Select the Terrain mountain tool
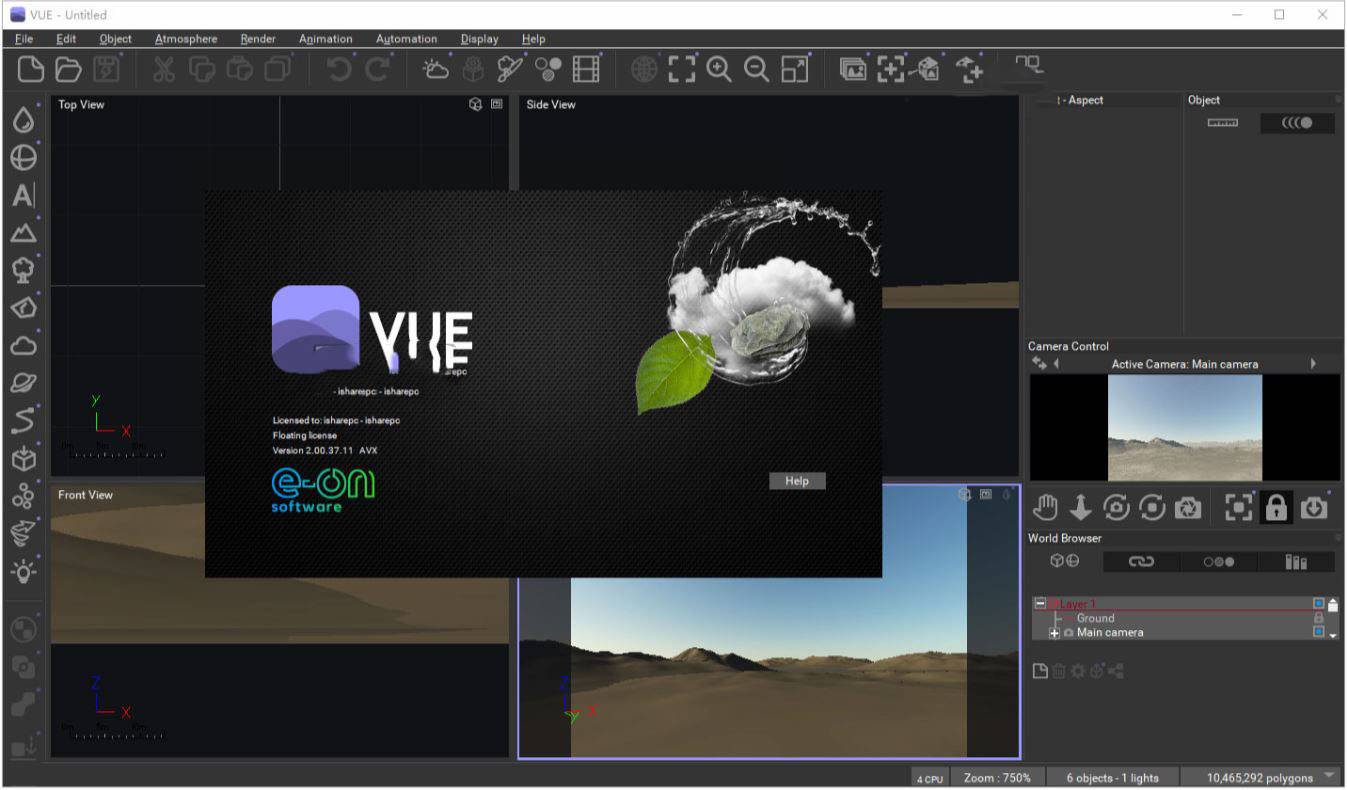 pyautogui.click(x=24, y=233)
